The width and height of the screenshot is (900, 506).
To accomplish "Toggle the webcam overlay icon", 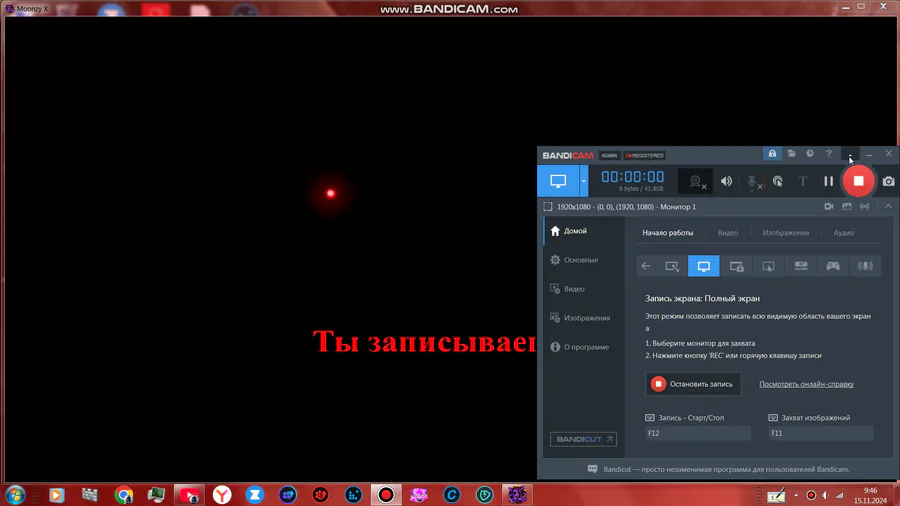I will (x=696, y=181).
